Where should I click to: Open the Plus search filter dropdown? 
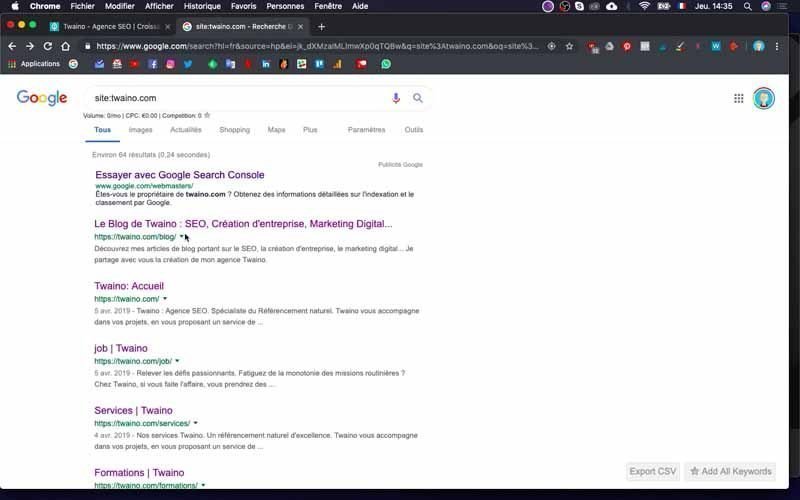[310, 130]
